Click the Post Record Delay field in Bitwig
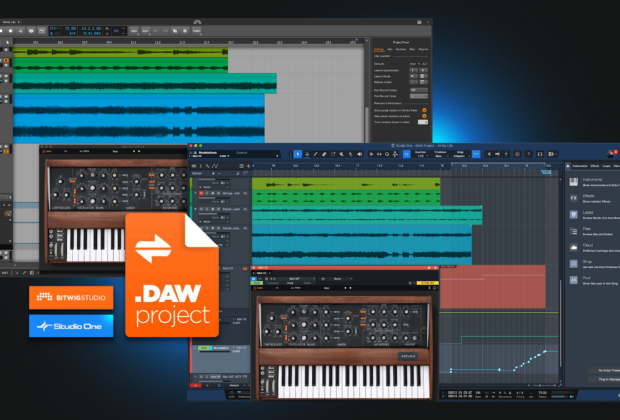Screen dimensions: 620x420 pos(419,96)
